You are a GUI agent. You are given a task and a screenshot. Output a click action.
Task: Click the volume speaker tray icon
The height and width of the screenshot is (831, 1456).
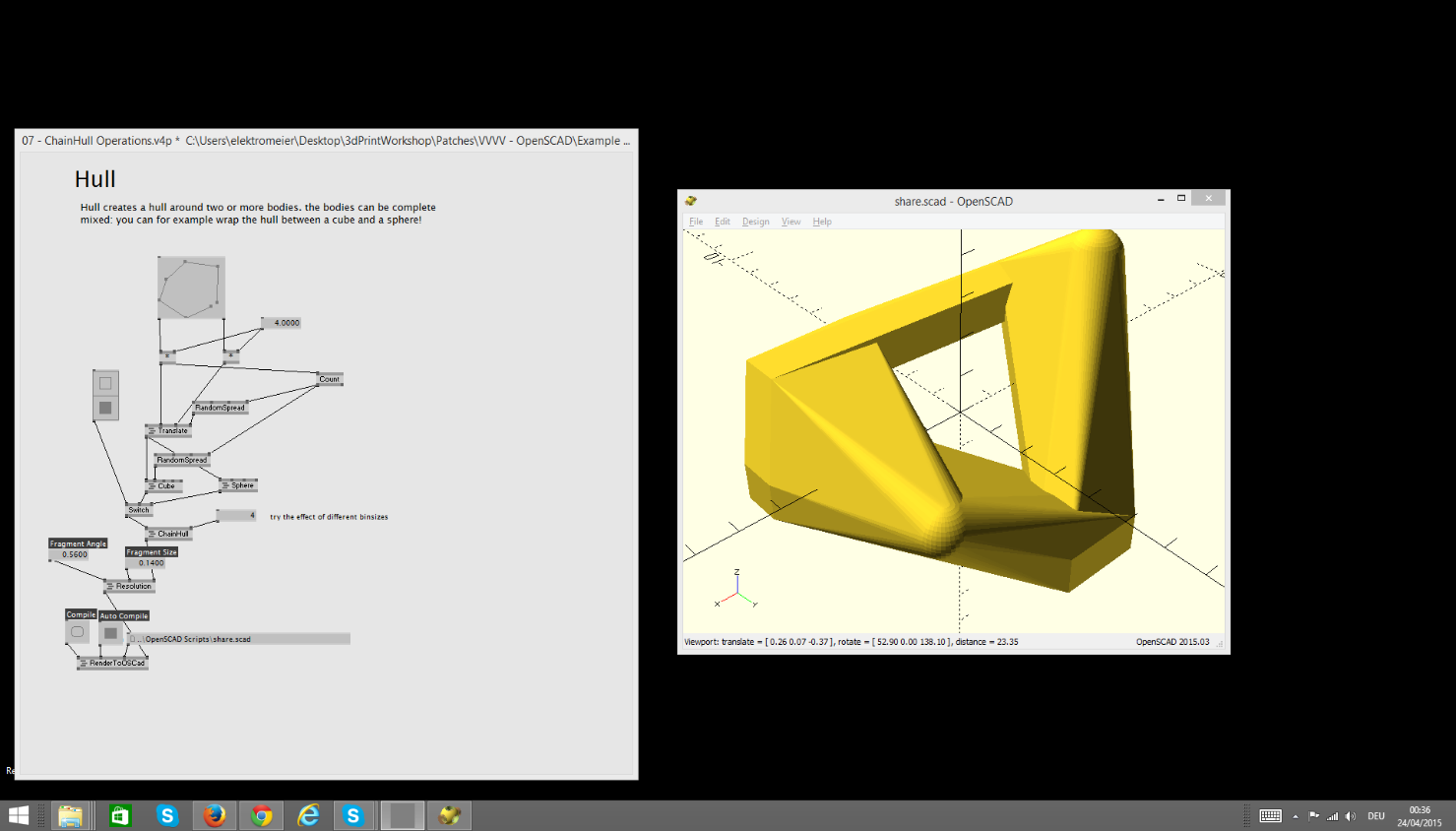click(x=1351, y=816)
